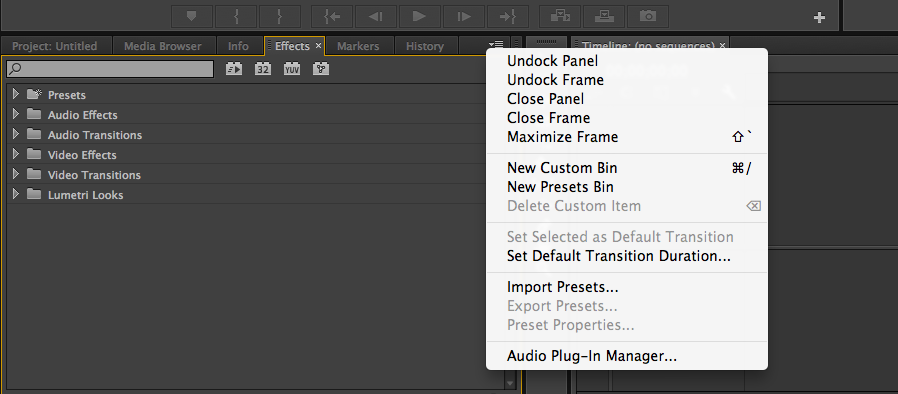Select the Lumetri Looks row label
Screen dimensions: 898x394
[85, 195]
